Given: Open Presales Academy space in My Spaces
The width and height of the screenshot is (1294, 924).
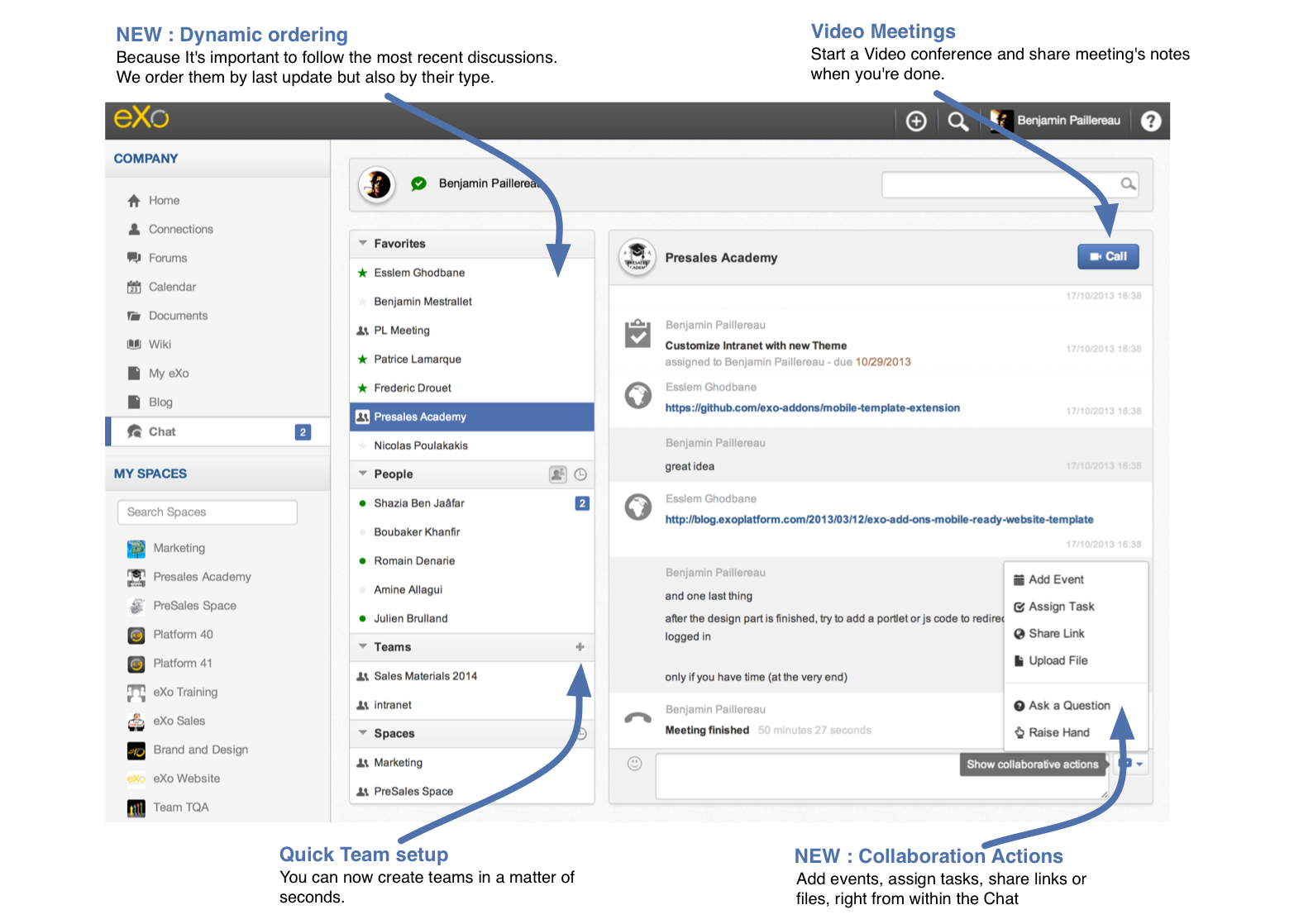Looking at the screenshot, I should pyautogui.click(x=202, y=577).
